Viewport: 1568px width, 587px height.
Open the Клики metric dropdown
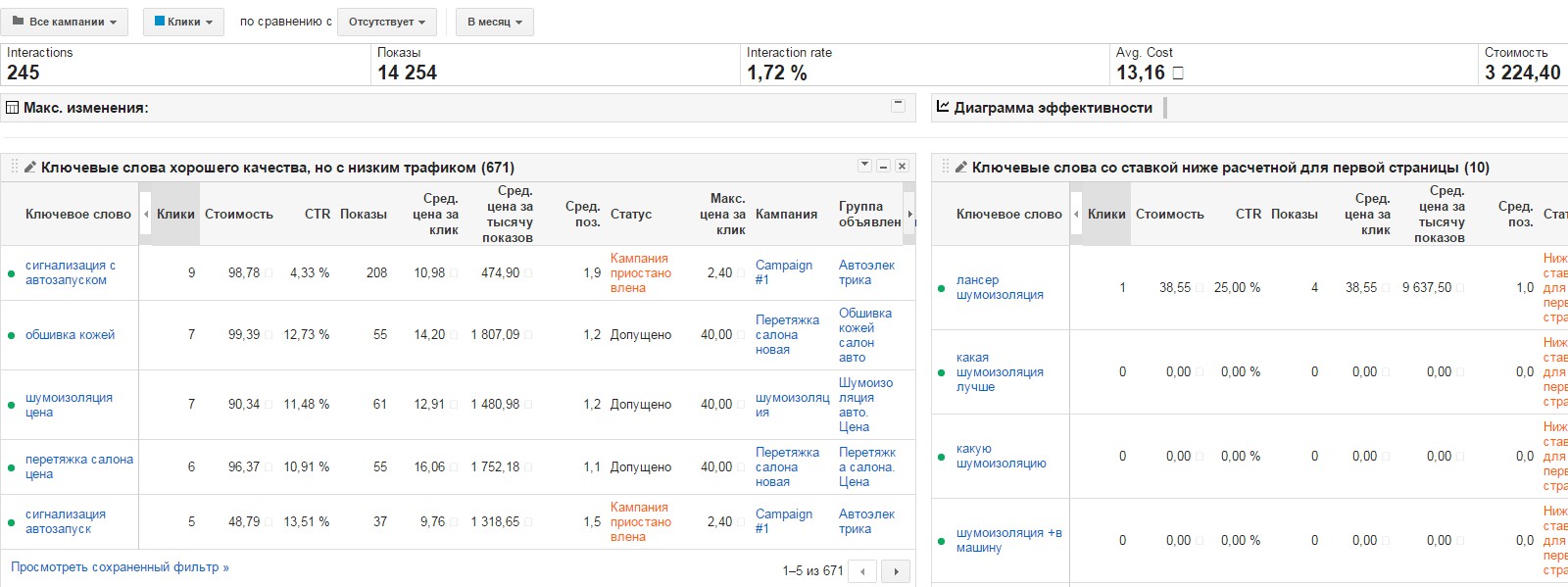183,22
